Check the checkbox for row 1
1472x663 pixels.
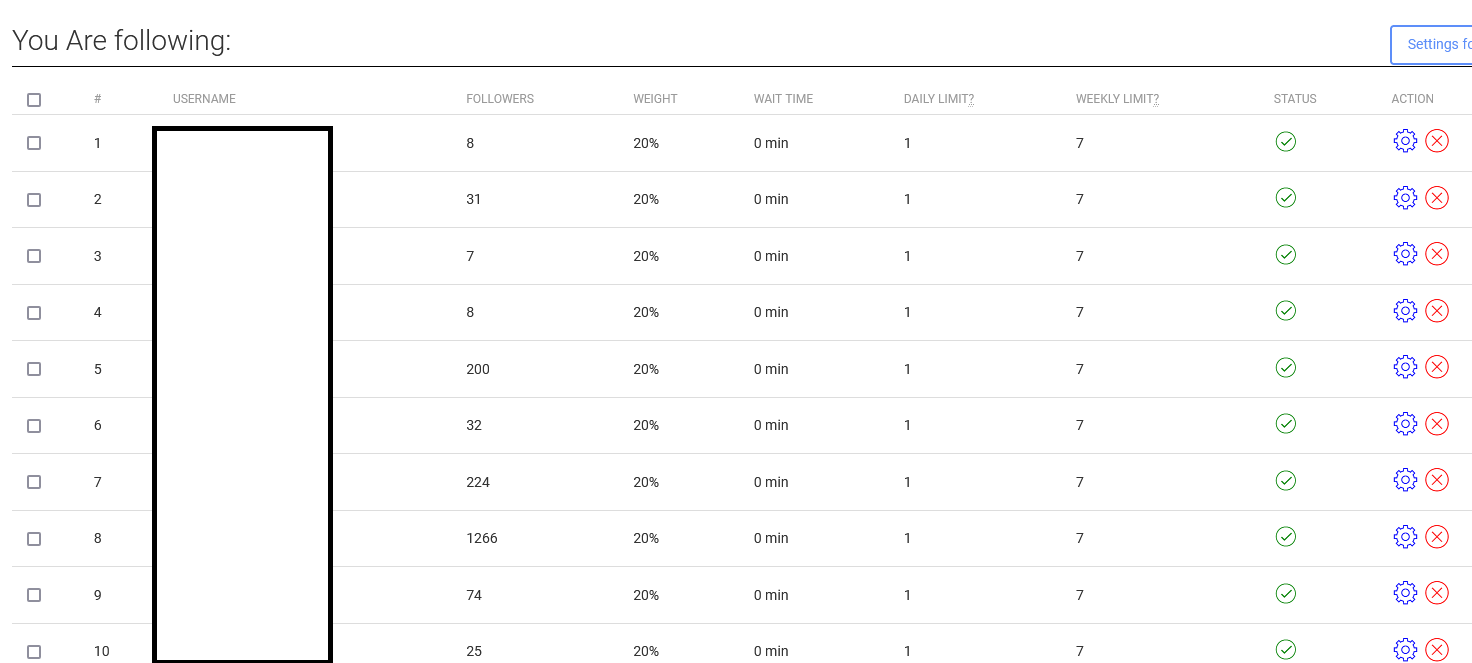click(34, 143)
